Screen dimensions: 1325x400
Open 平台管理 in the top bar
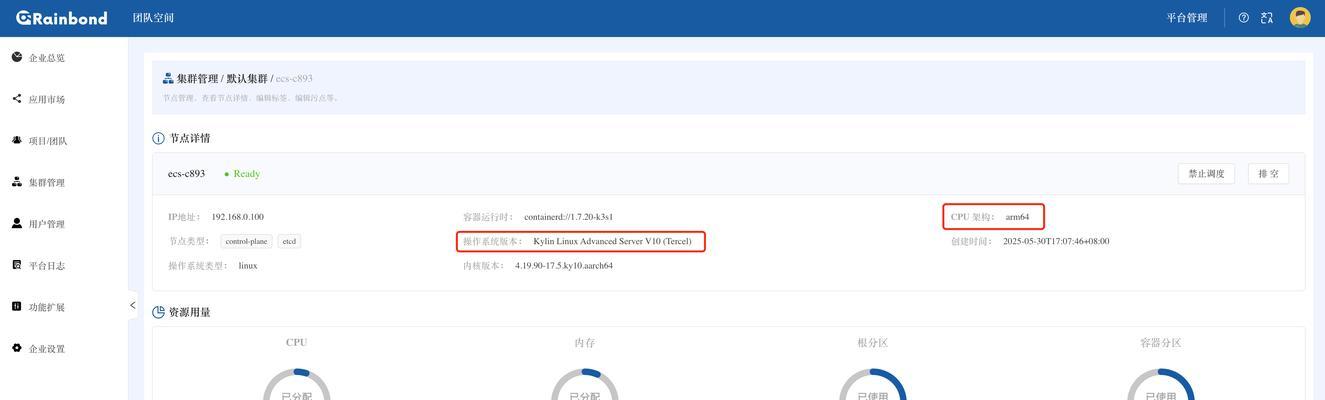tap(1187, 18)
